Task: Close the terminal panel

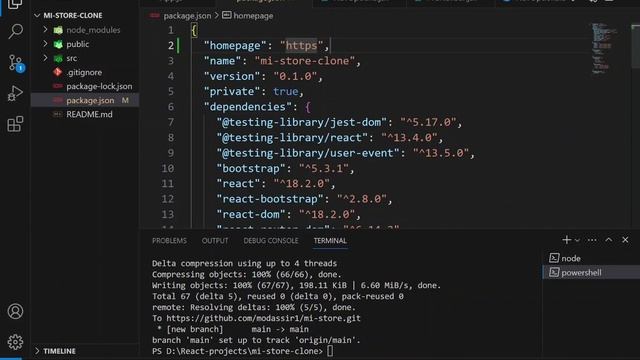Action: [x=625, y=240]
